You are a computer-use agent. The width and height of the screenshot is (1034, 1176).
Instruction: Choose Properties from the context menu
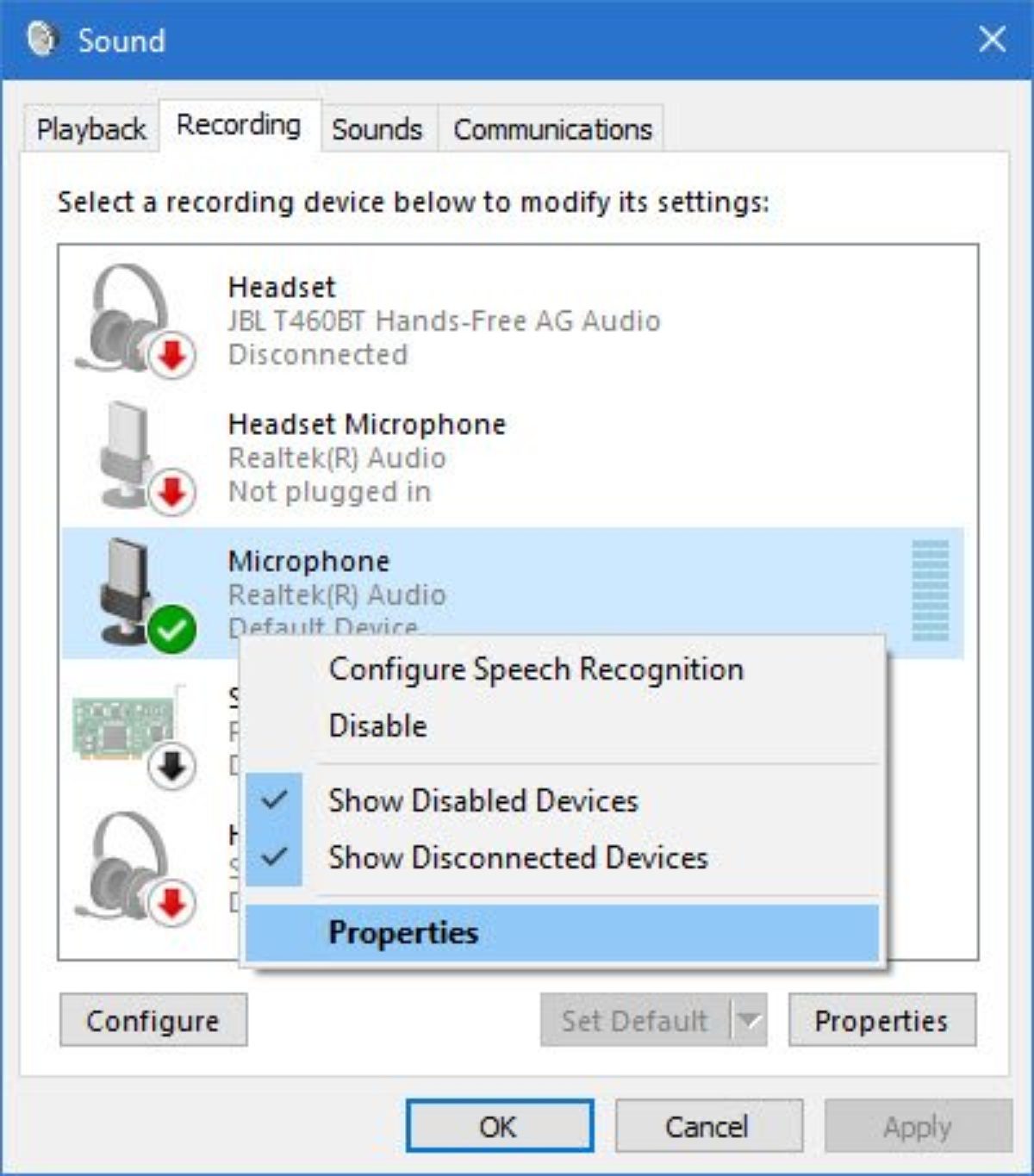(x=403, y=932)
